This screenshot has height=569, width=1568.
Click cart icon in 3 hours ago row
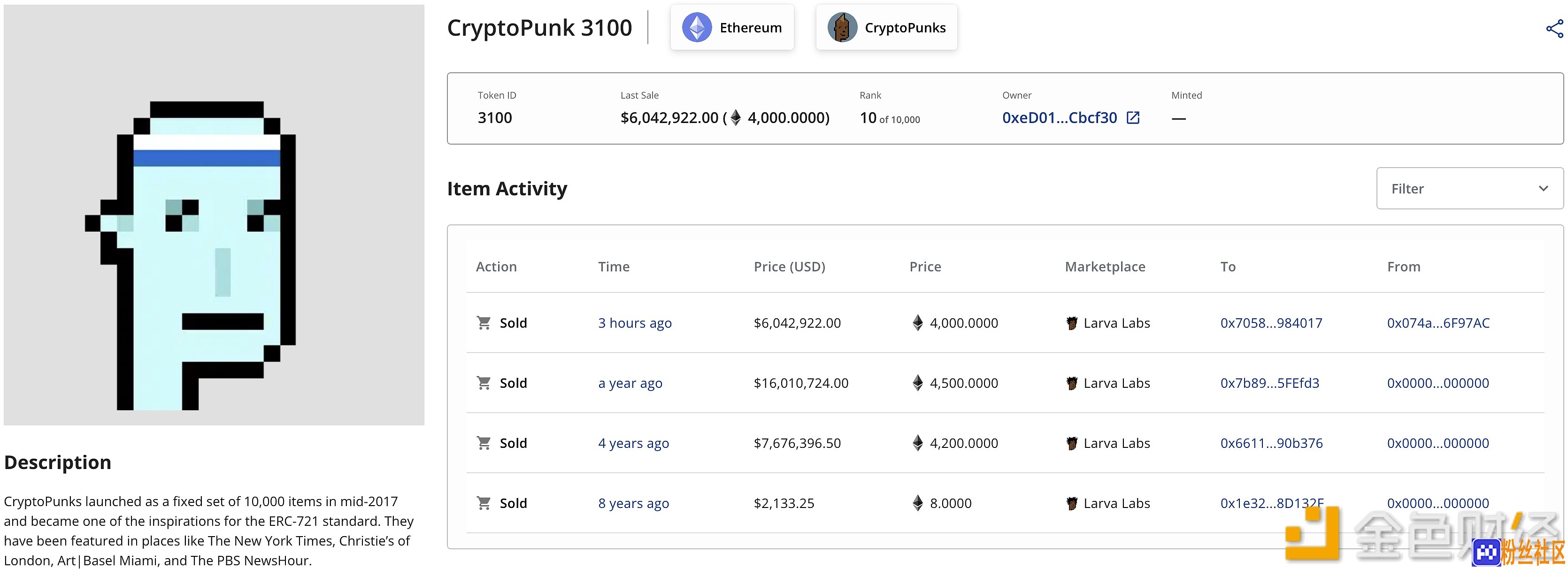[483, 323]
